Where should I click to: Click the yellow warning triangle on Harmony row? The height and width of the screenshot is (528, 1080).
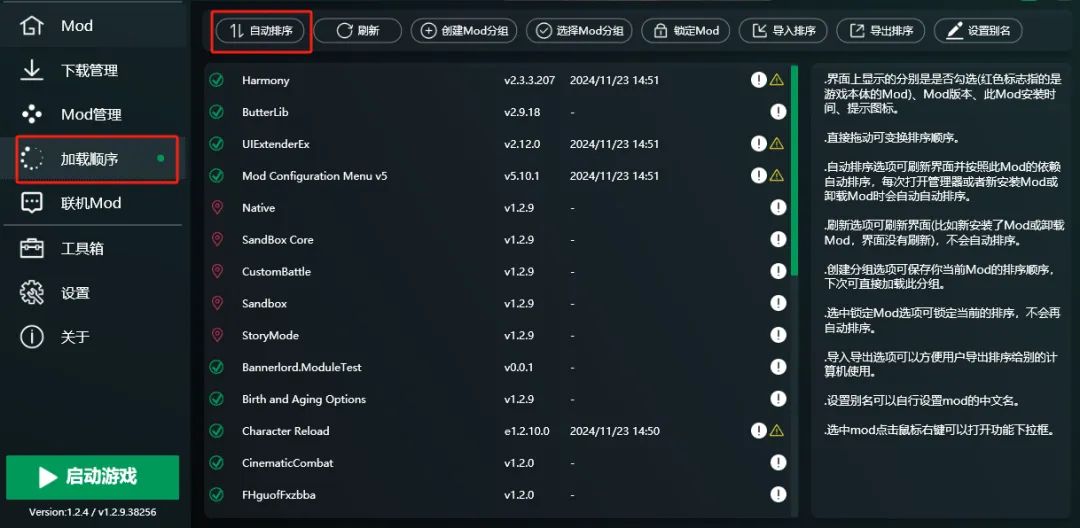point(776,80)
